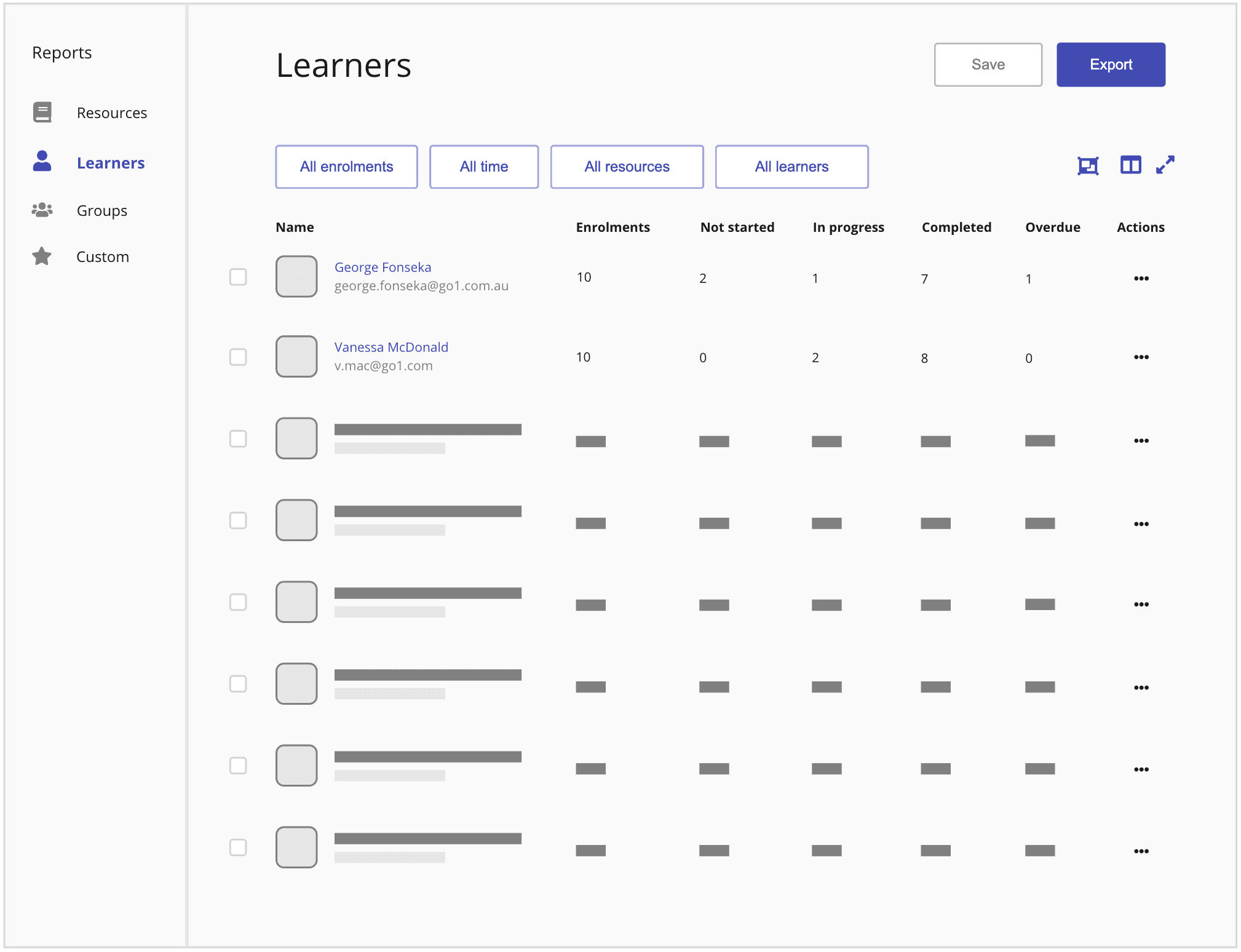
Task: Change the All time date filter
Action: pyautogui.click(x=484, y=166)
